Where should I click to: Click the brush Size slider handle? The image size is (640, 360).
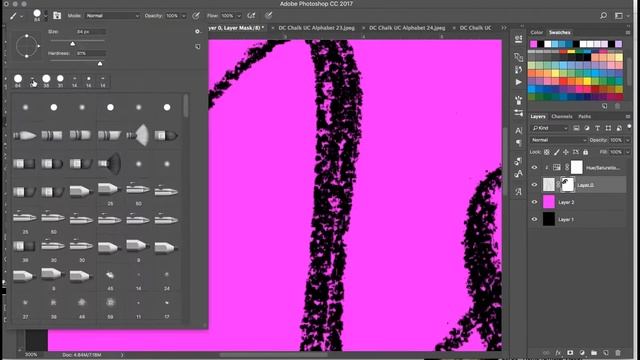point(73,43)
